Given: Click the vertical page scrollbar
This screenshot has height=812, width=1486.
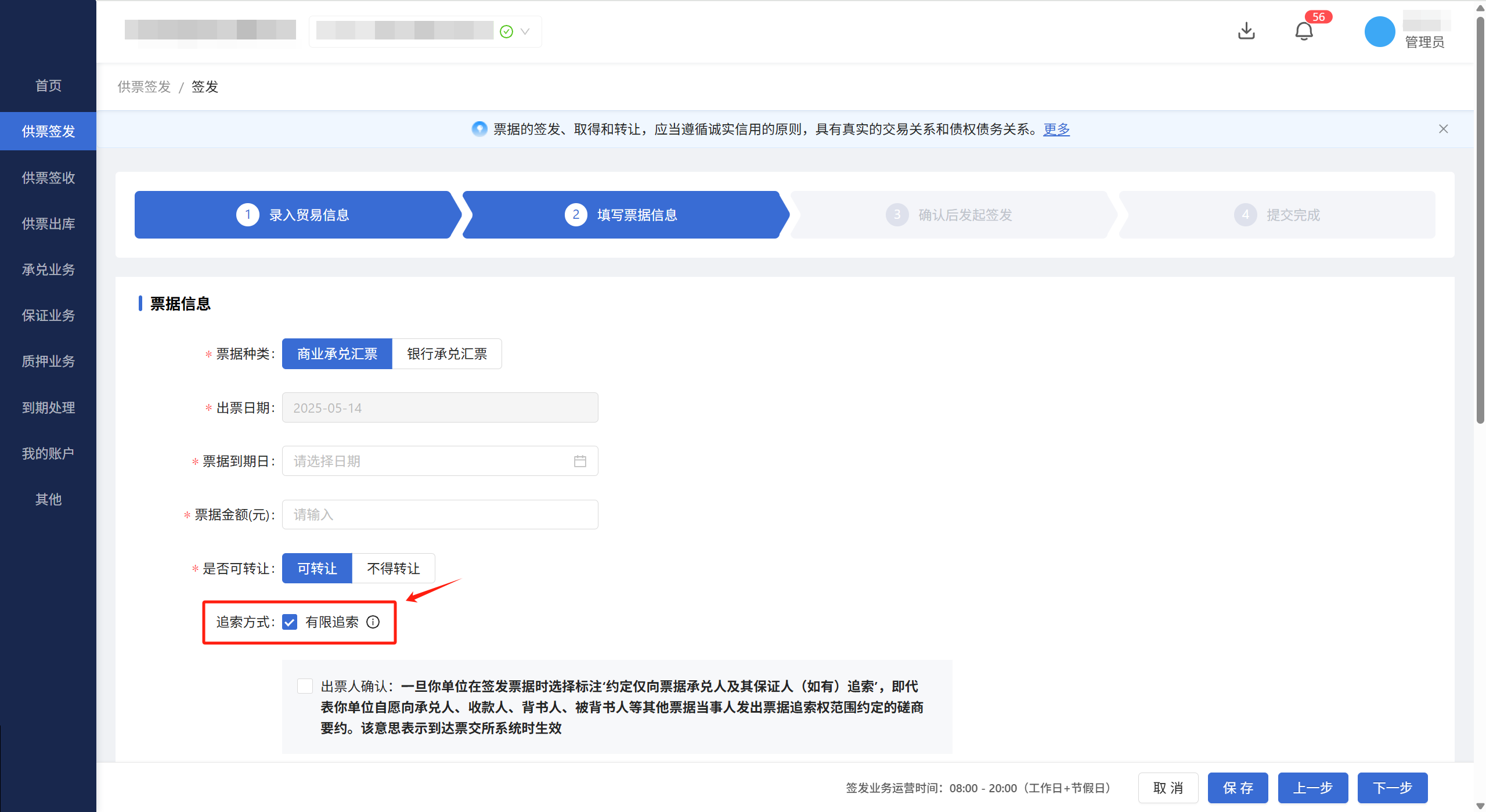Looking at the screenshot, I should pyautogui.click(x=1480, y=221).
